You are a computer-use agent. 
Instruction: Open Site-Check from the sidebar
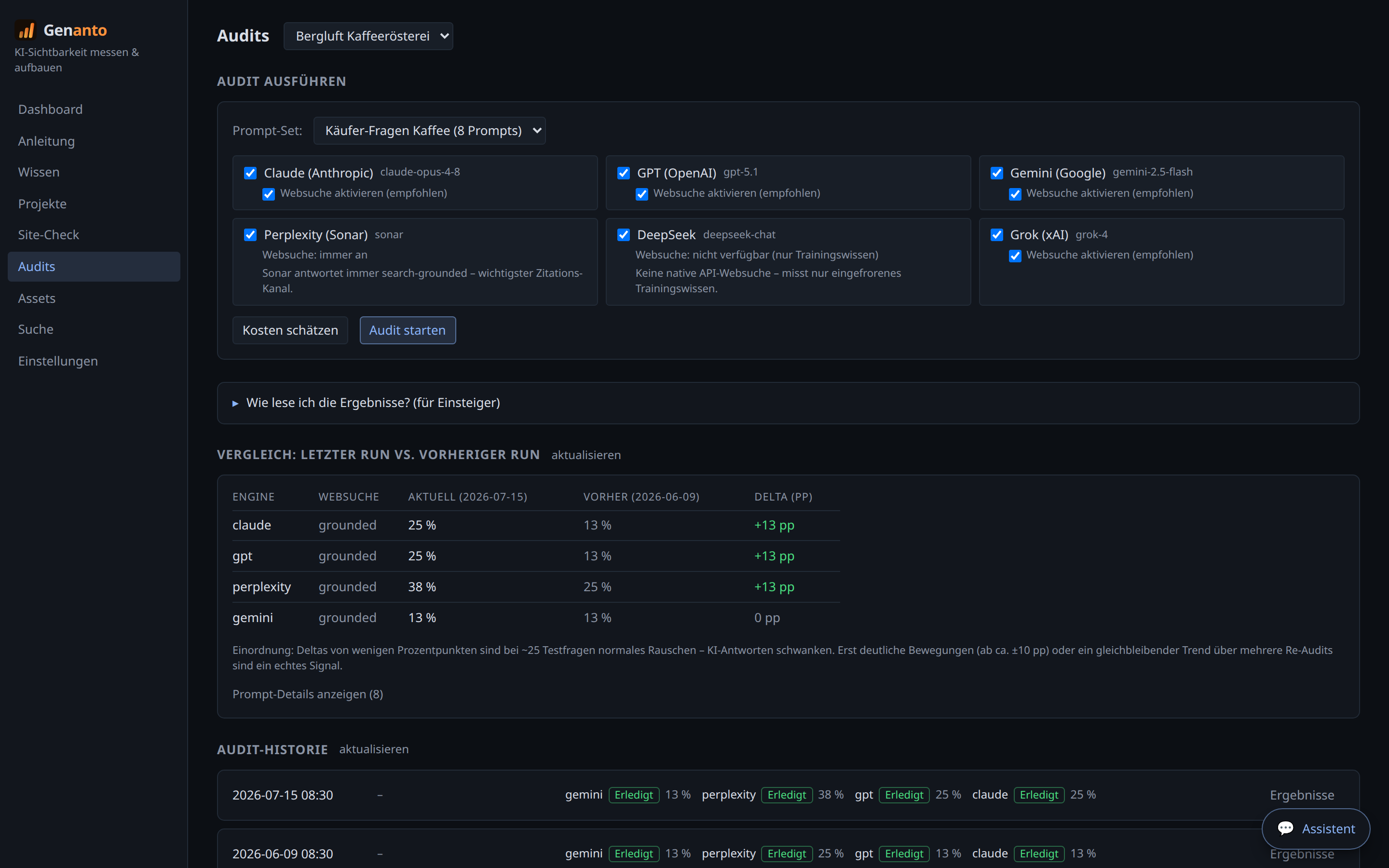[94, 235]
